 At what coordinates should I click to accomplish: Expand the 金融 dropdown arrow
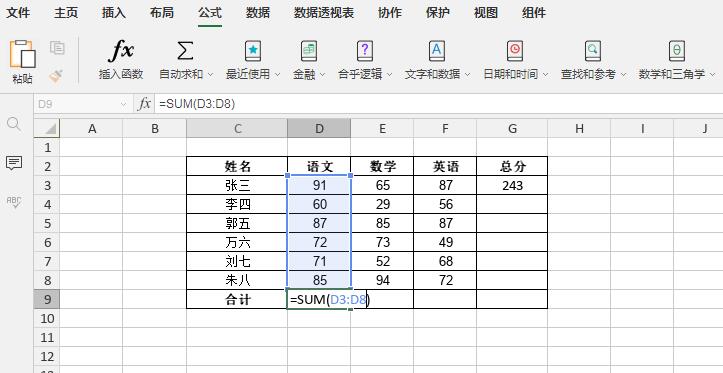pos(322,74)
